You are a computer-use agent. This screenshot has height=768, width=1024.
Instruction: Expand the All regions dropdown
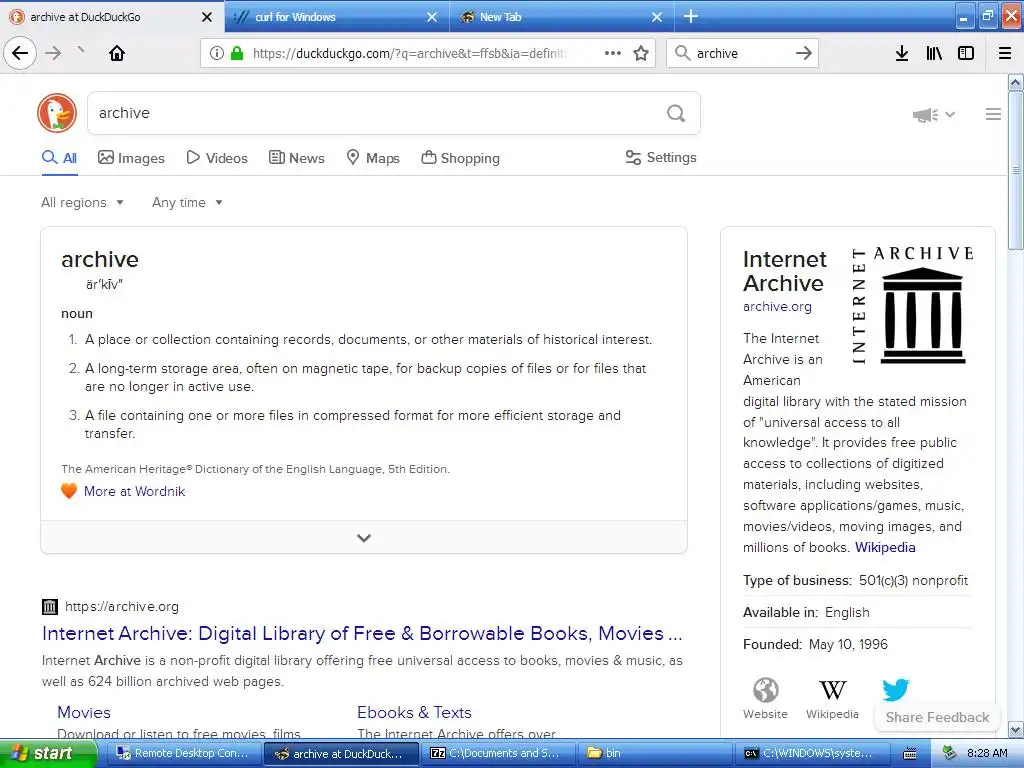(x=82, y=202)
